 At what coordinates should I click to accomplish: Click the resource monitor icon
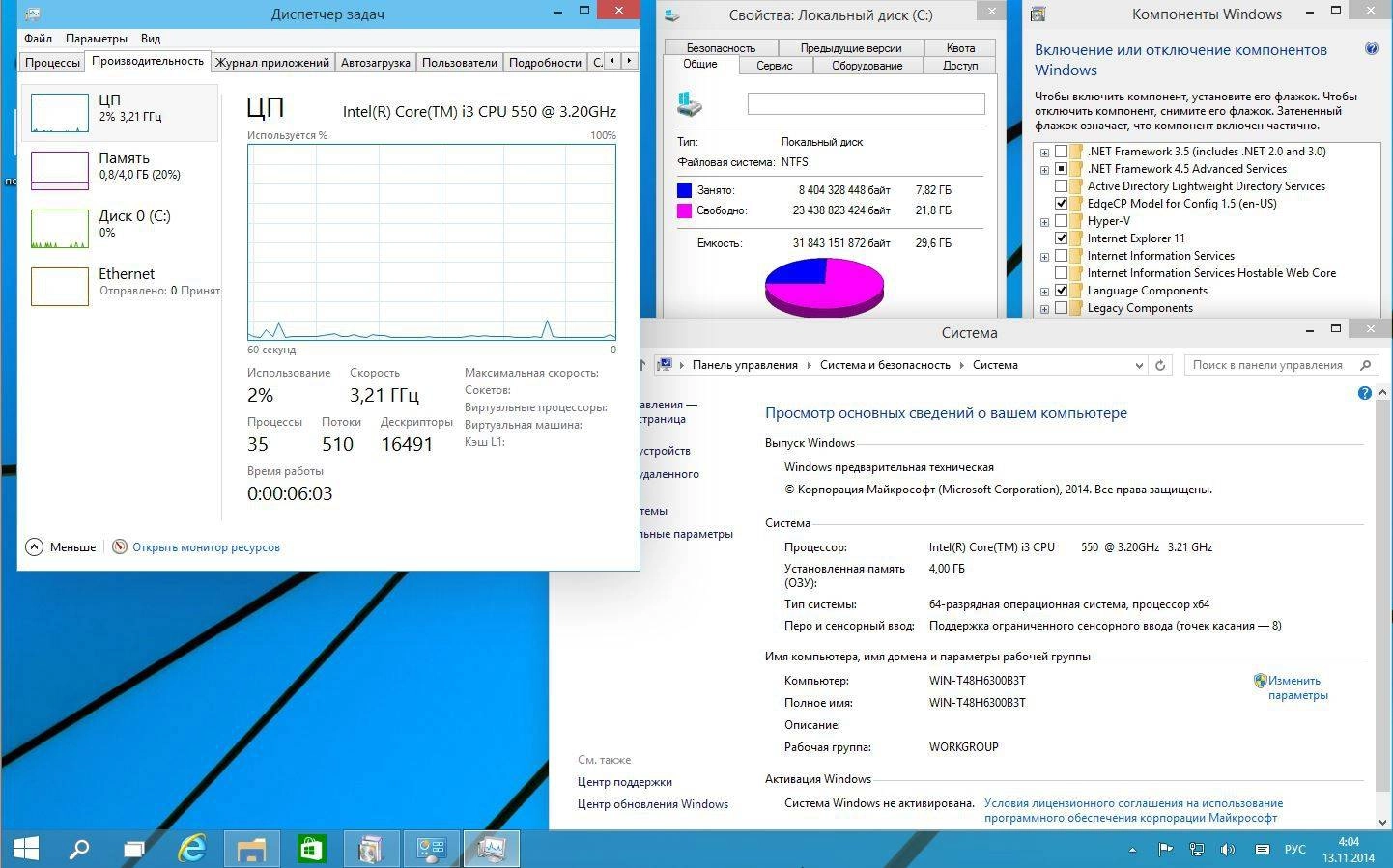pos(120,546)
